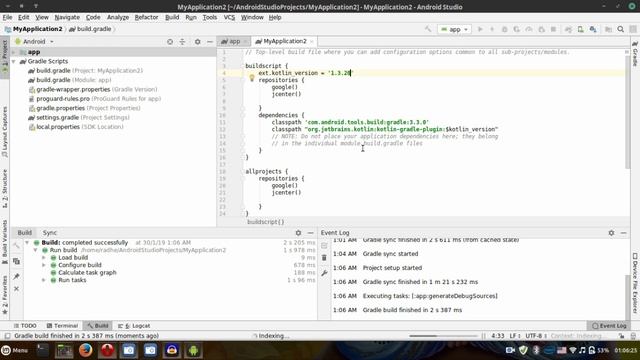The image size is (640, 360).
Task: Hide the Event Log panel
Action: (623, 233)
